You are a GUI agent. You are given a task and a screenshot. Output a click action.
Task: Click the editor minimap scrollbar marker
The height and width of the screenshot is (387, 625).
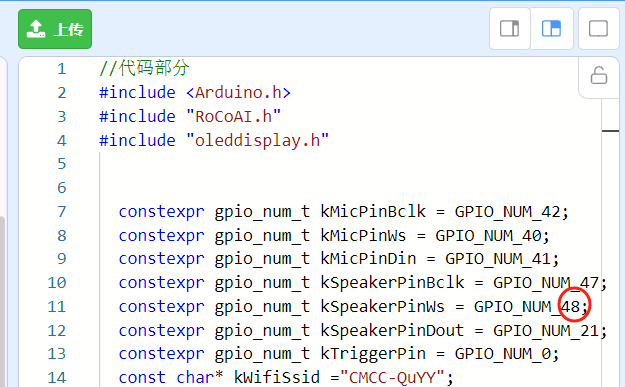[610, 131]
